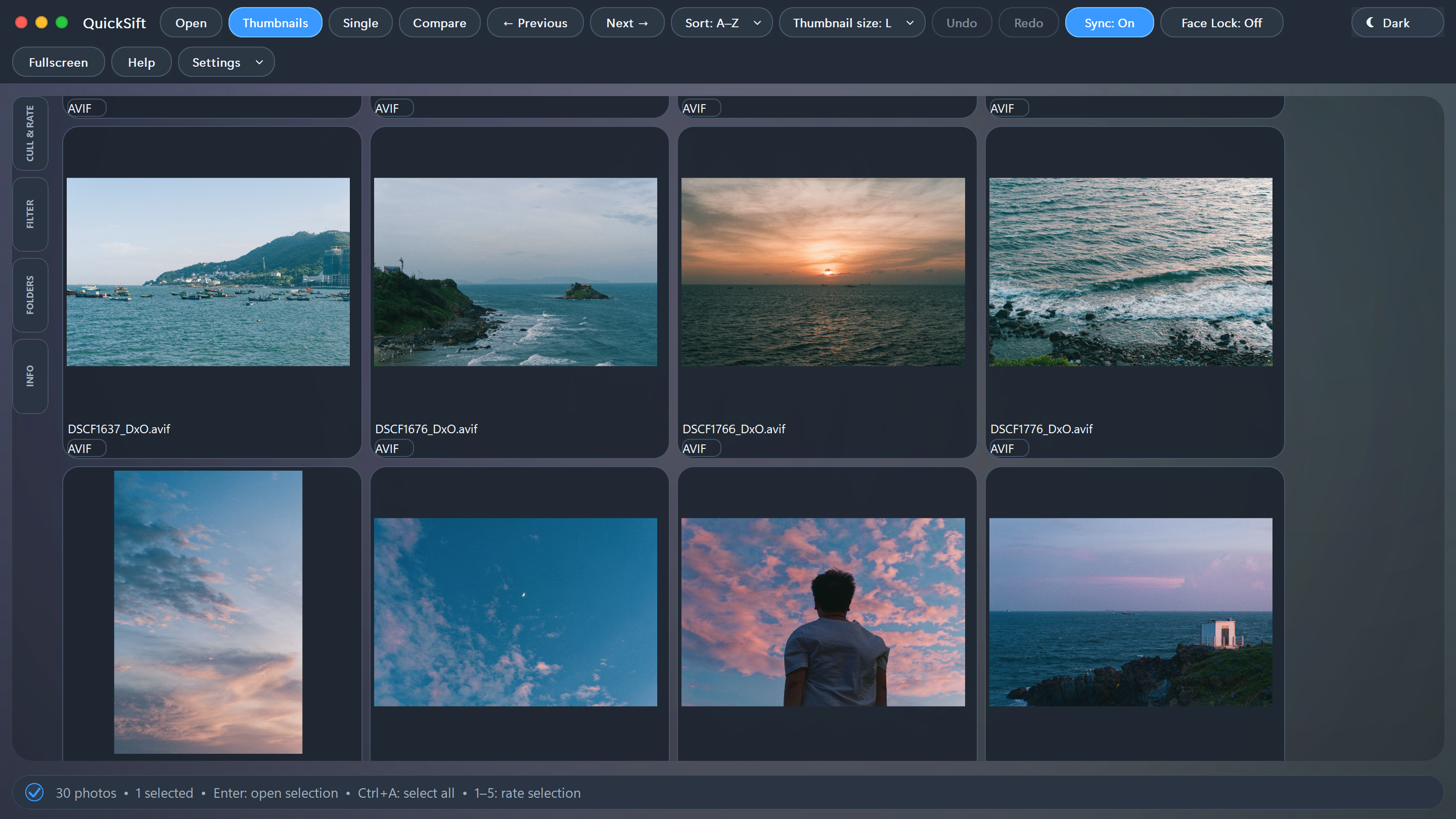Click the Undo button

click(962, 23)
